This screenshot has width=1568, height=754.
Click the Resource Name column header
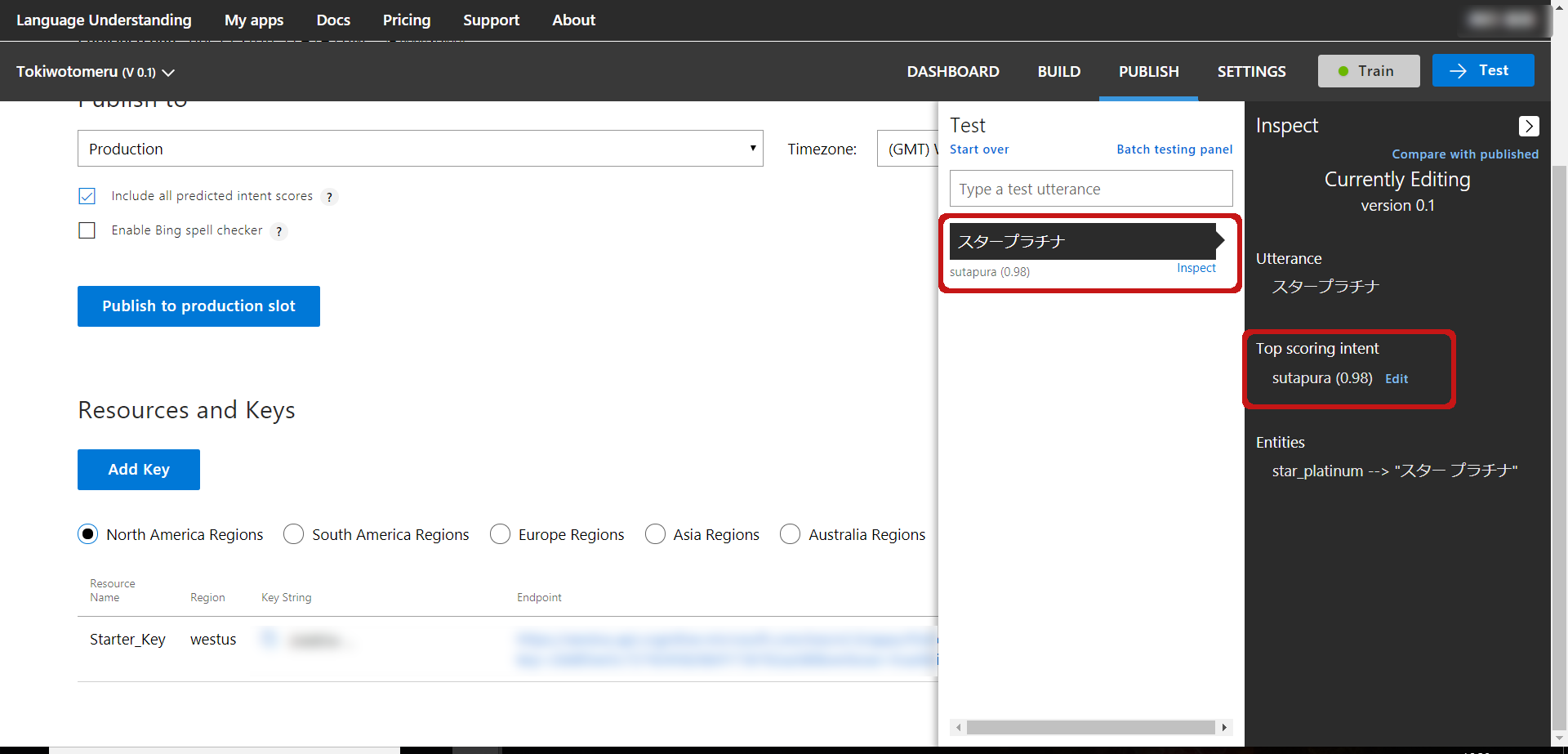pos(113,591)
